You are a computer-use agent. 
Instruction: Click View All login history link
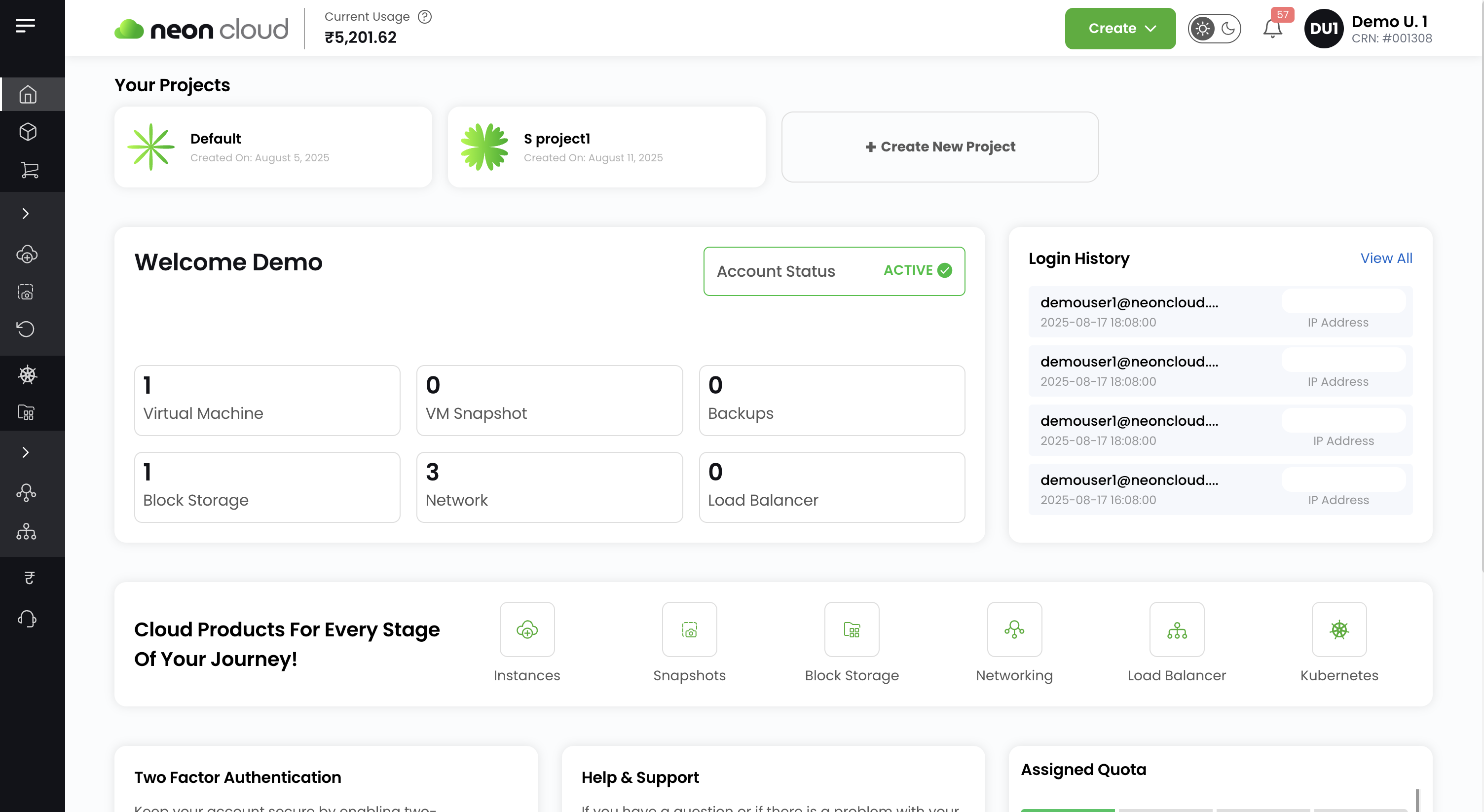click(x=1385, y=258)
